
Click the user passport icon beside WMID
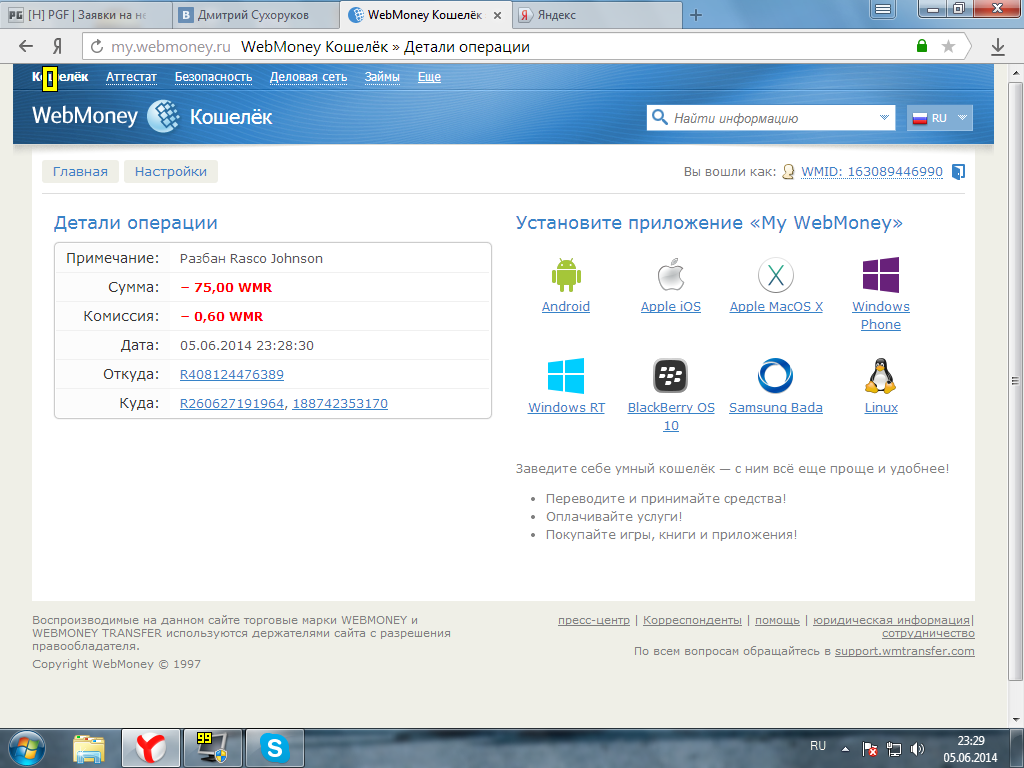[788, 172]
